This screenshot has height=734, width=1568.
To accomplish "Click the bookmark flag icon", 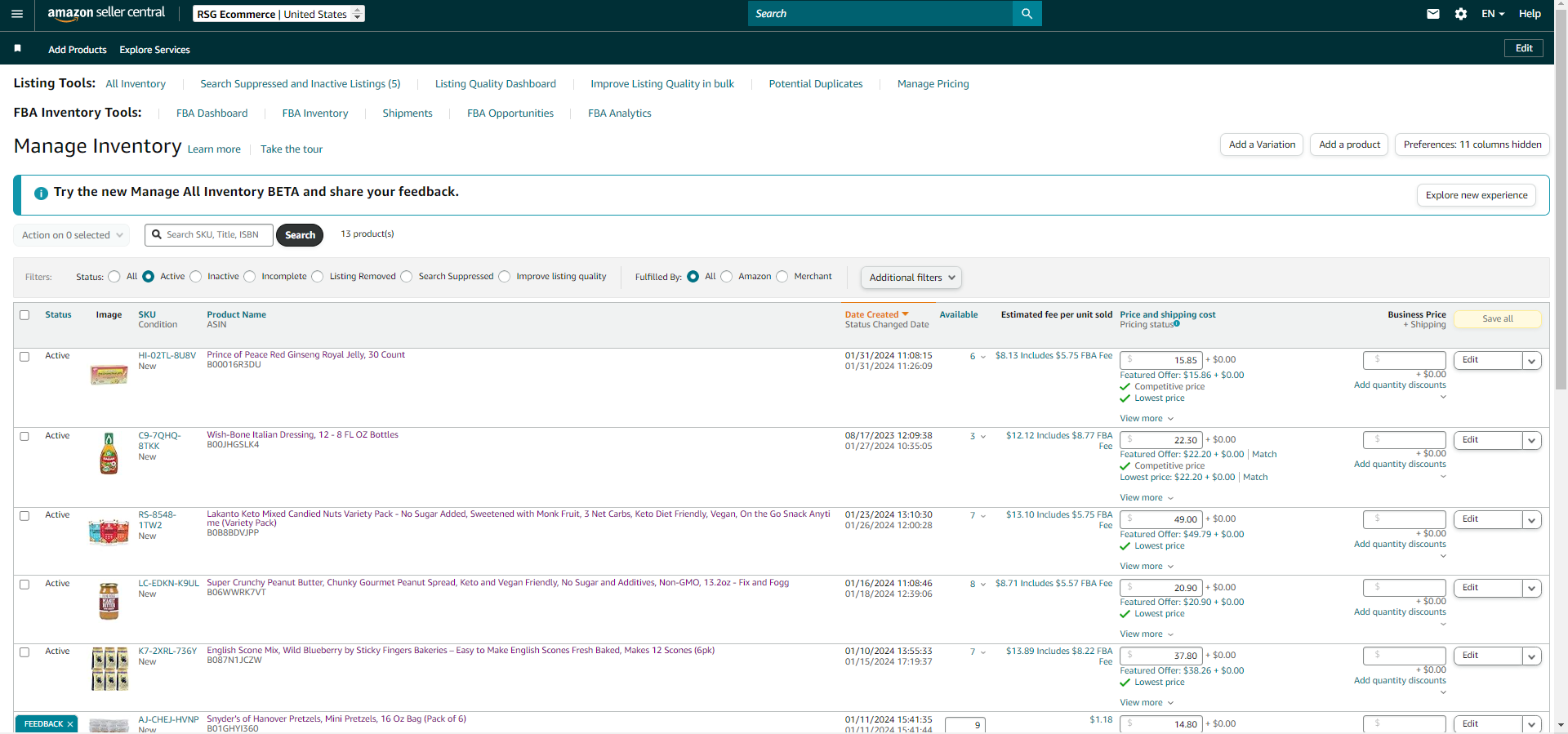I will 17,49.
